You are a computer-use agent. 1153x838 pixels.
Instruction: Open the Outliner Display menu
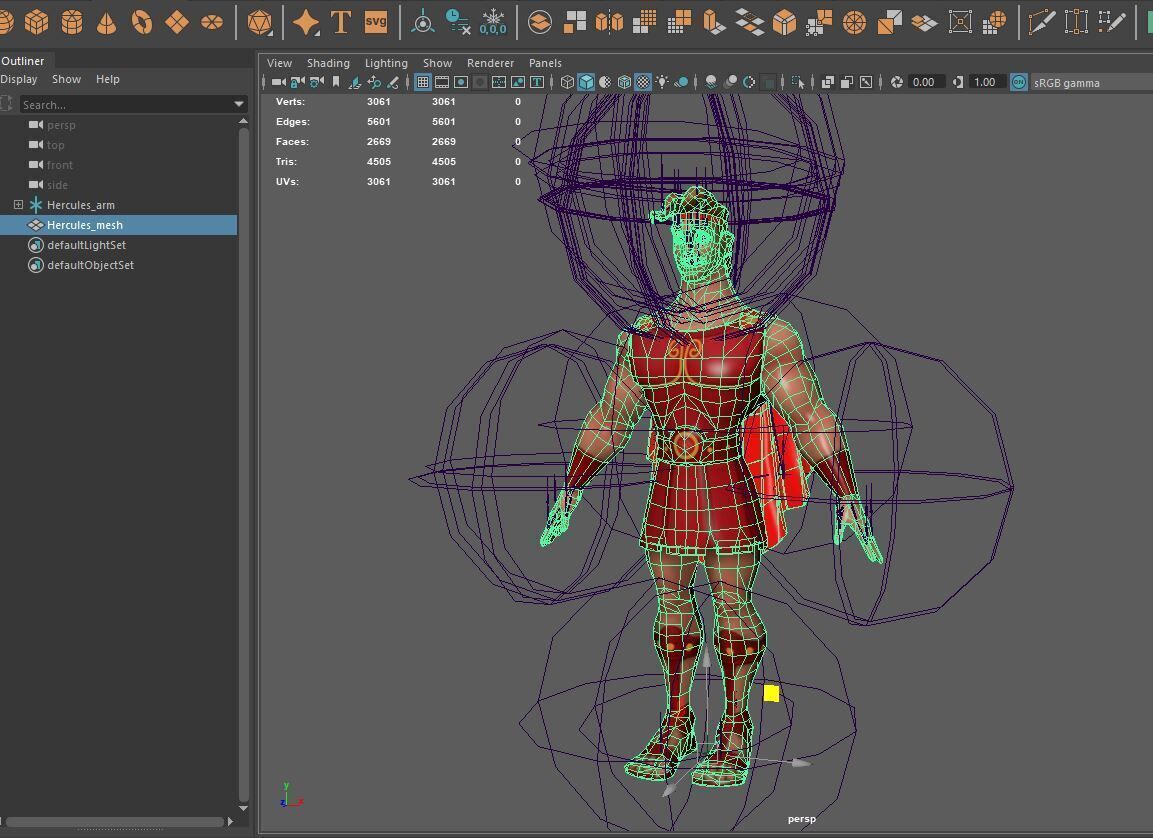tap(18, 79)
